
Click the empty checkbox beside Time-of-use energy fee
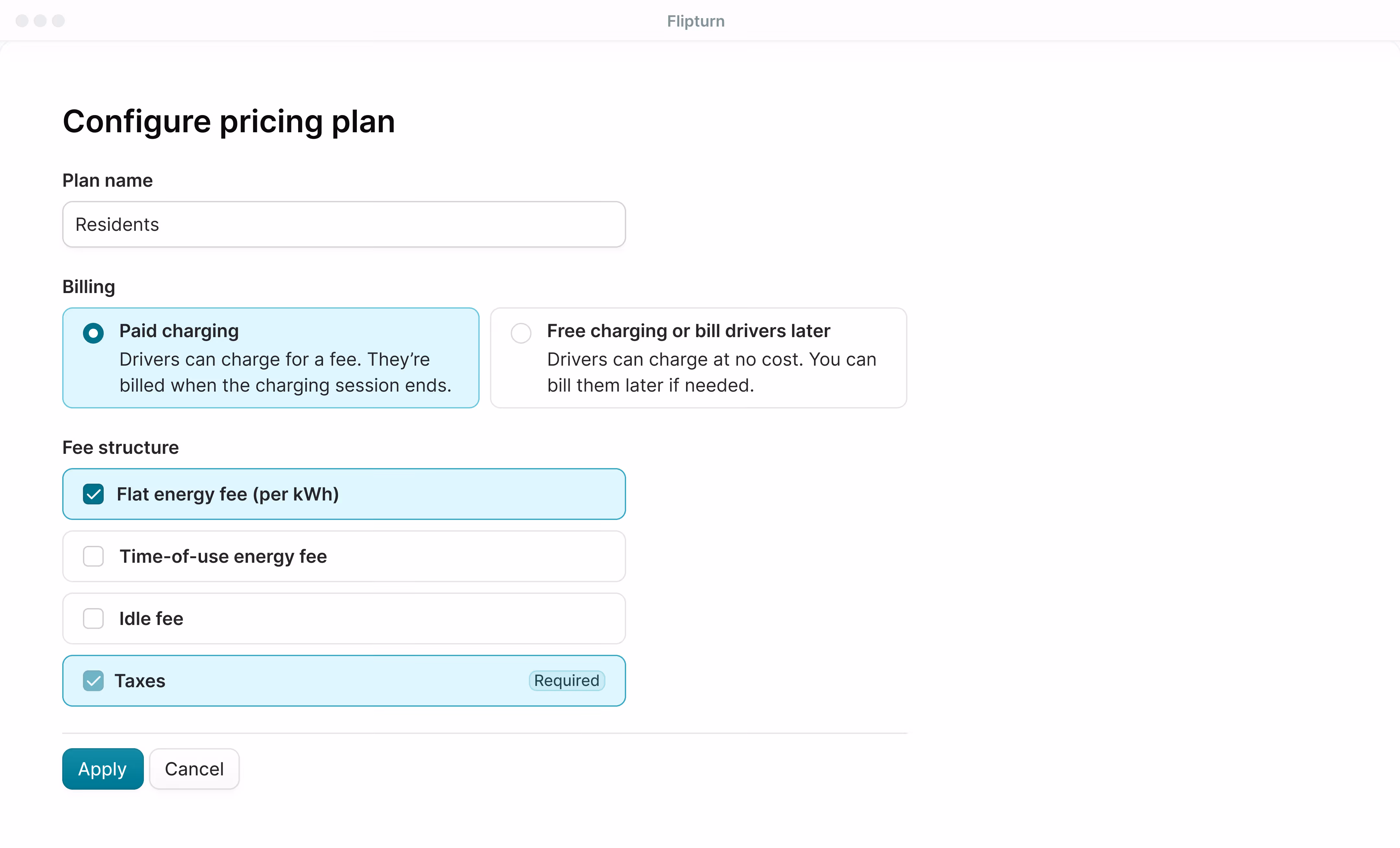coord(93,557)
